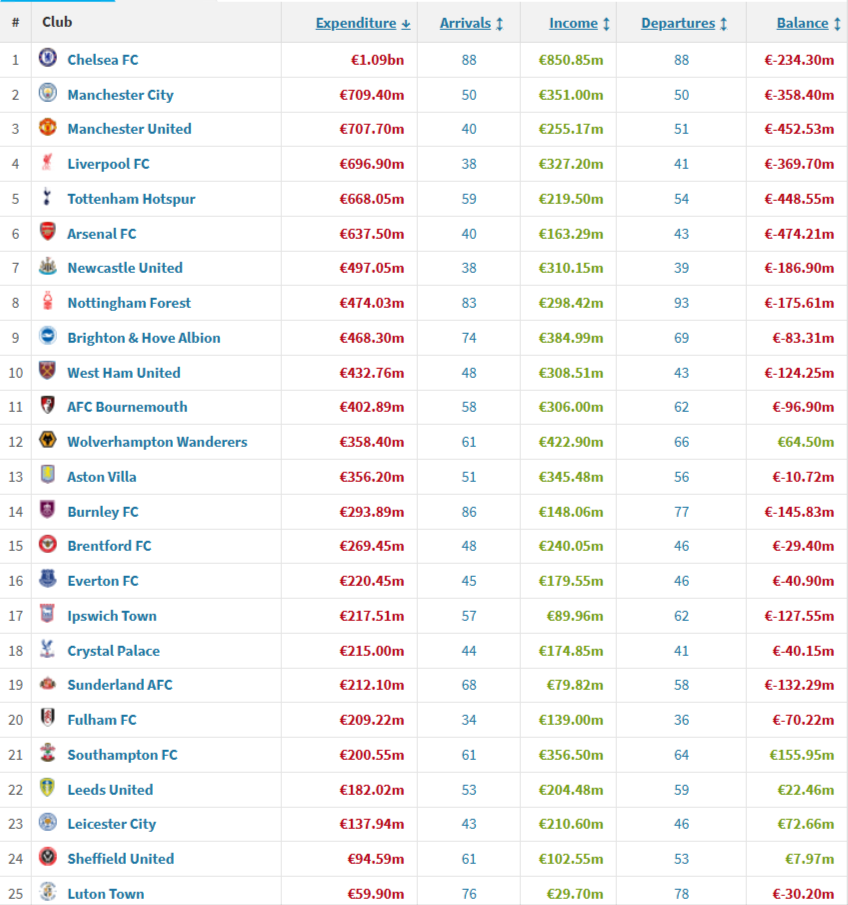
Task: Open the AFC Bournemouth club link
Action: (x=127, y=407)
